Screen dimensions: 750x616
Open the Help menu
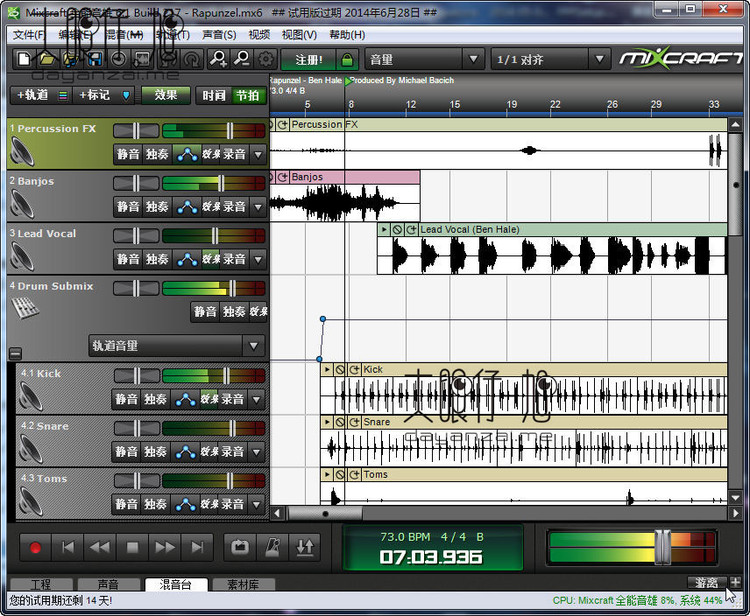point(347,34)
